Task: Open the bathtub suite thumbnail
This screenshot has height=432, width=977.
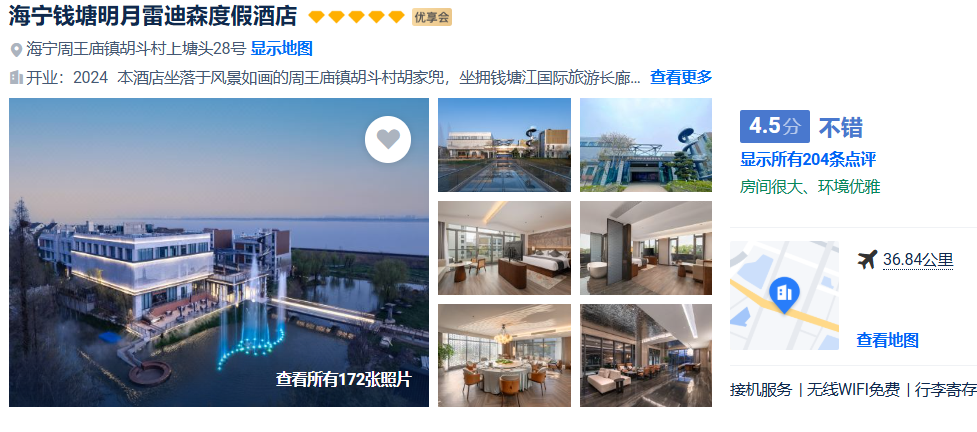Action: click(646, 248)
